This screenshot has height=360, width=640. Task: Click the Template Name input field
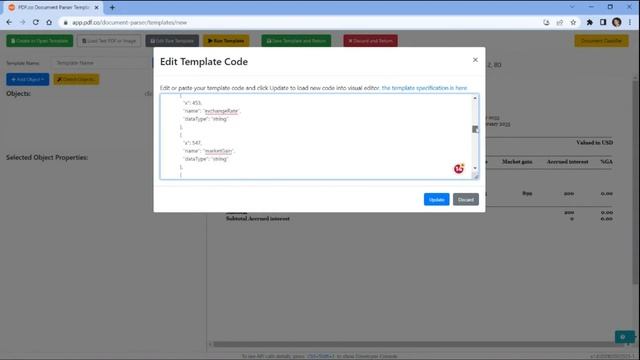(x=101, y=63)
